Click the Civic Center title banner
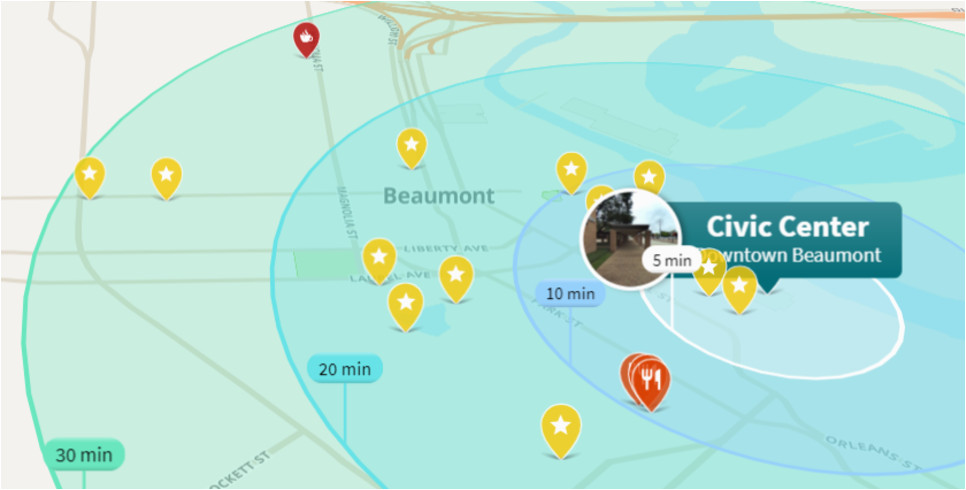 point(787,240)
